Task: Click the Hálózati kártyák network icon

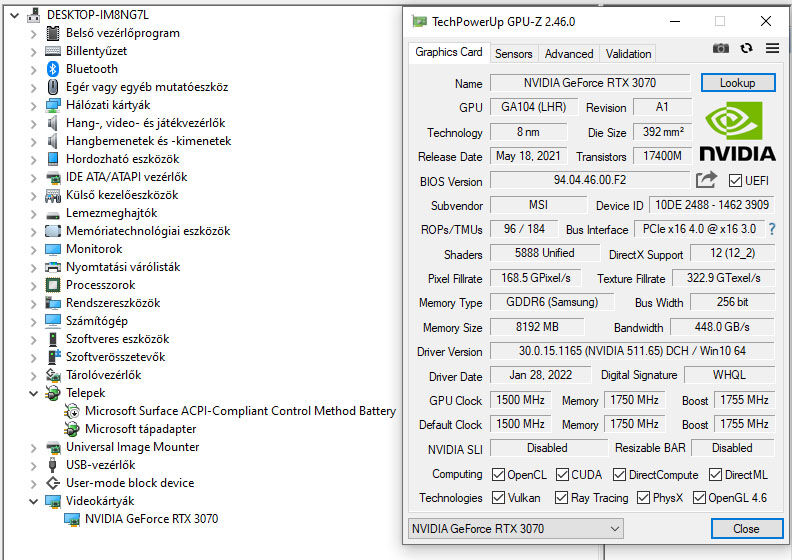Action: (x=53, y=105)
